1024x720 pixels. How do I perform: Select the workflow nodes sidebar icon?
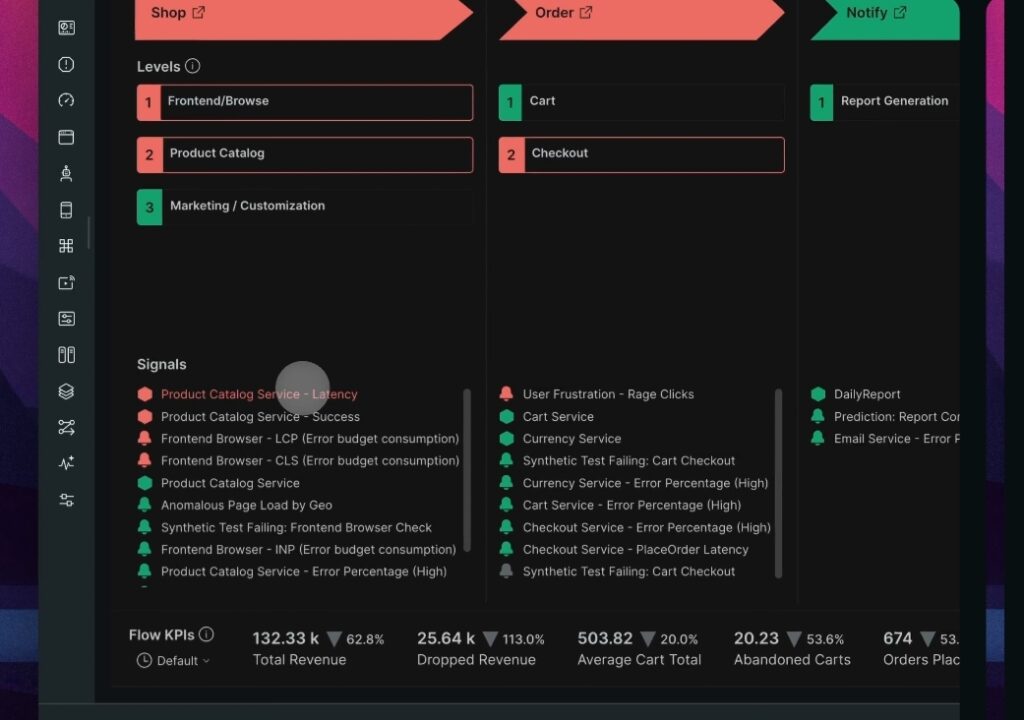[66, 426]
